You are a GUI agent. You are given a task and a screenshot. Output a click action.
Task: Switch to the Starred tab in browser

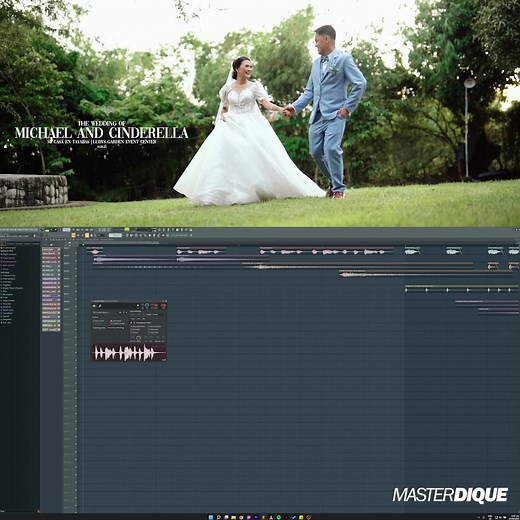point(35,243)
